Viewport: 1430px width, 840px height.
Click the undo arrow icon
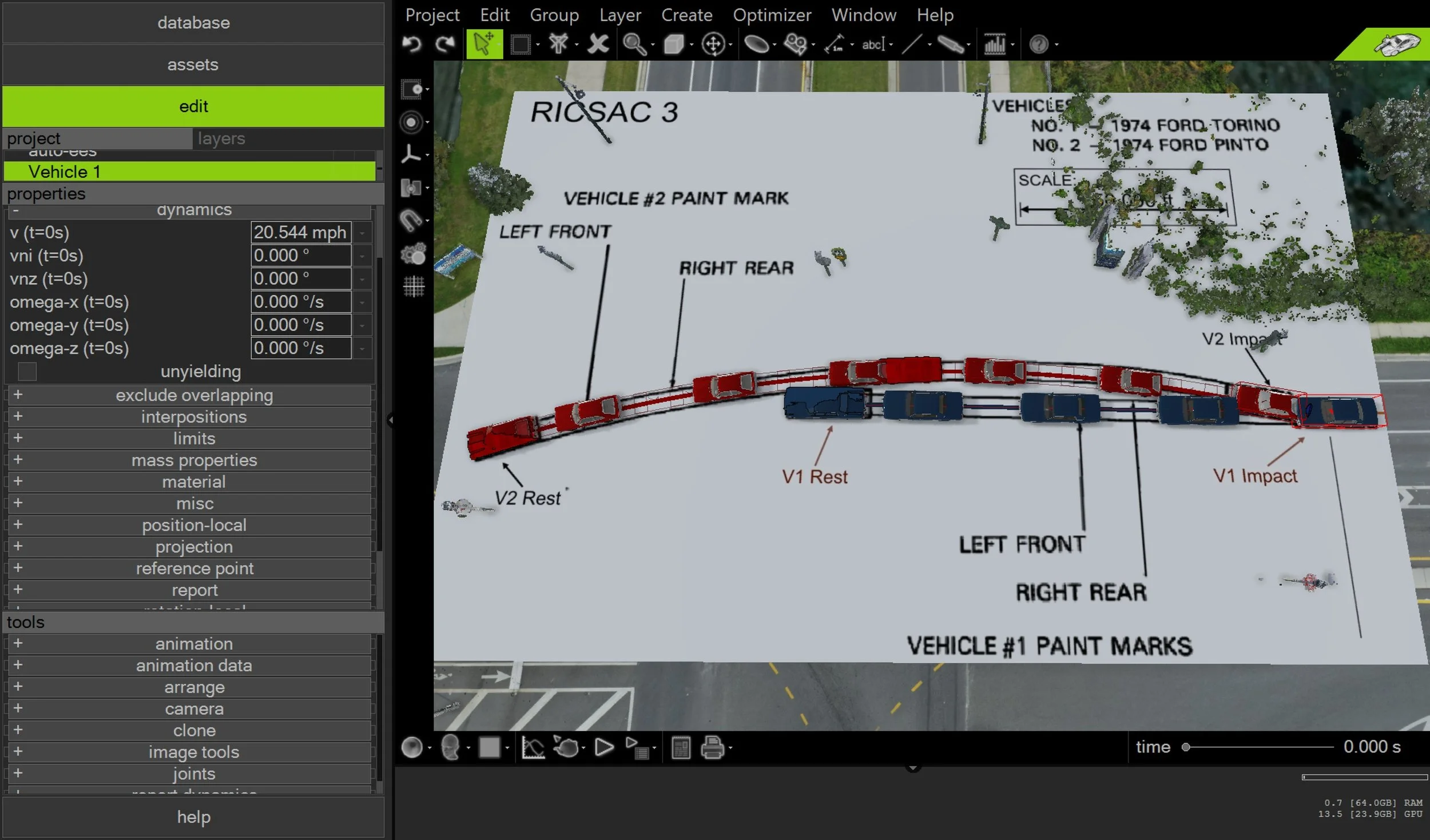[x=411, y=44]
